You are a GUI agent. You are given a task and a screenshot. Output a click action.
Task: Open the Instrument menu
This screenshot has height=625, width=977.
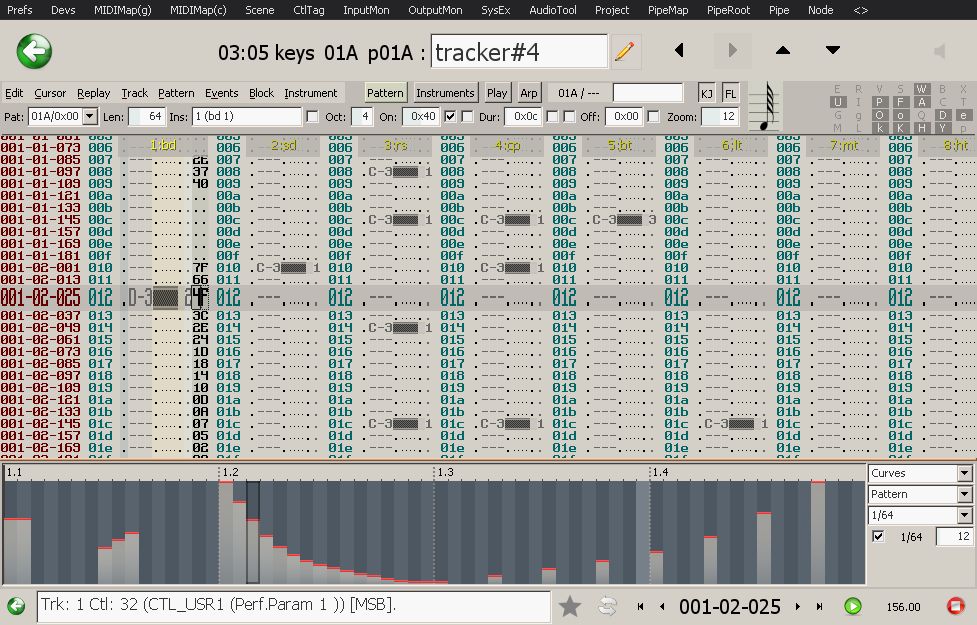coord(310,93)
